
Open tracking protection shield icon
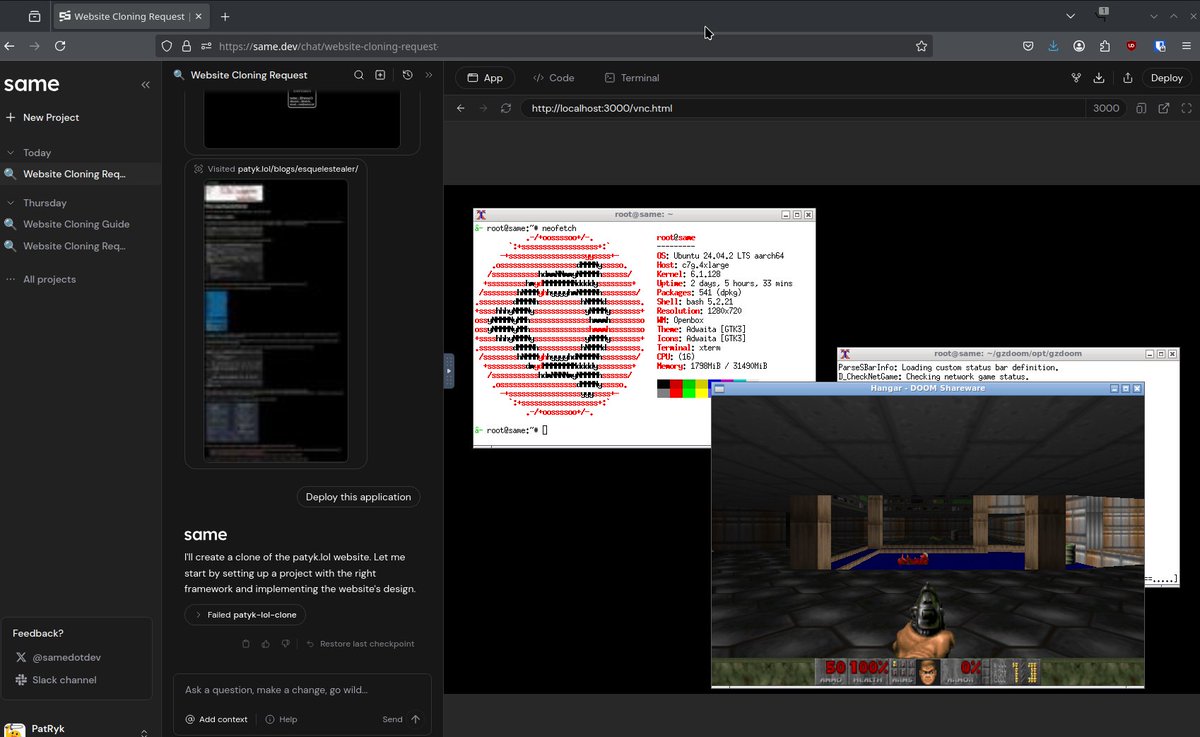coord(167,46)
